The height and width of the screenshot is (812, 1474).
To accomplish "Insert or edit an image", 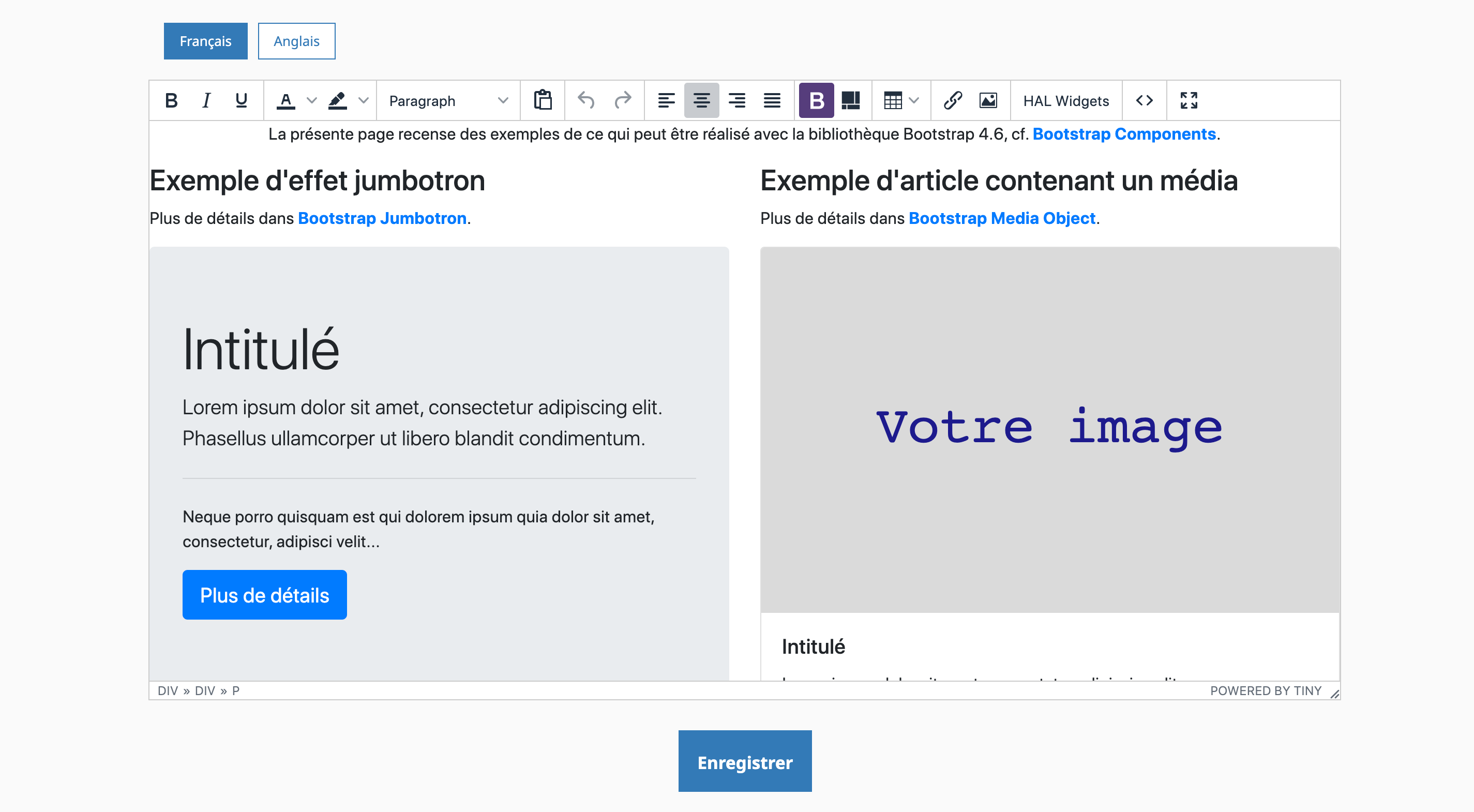I will [988, 101].
